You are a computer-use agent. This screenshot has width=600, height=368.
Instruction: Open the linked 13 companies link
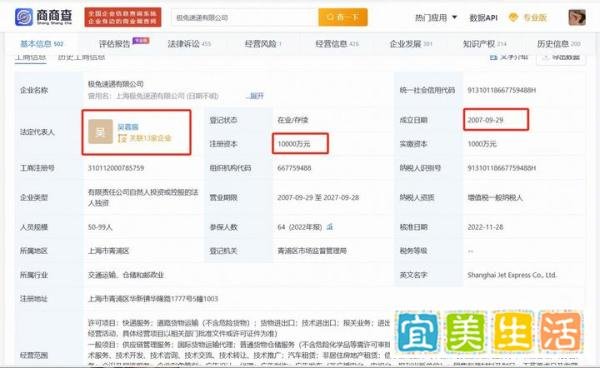pos(145,138)
